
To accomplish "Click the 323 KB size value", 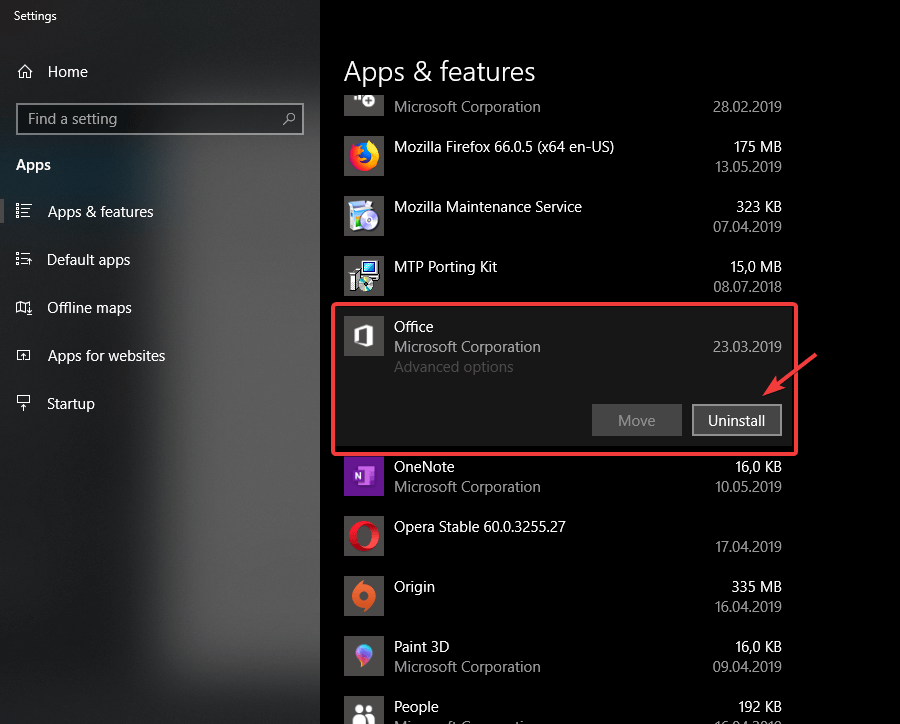I will coord(759,207).
